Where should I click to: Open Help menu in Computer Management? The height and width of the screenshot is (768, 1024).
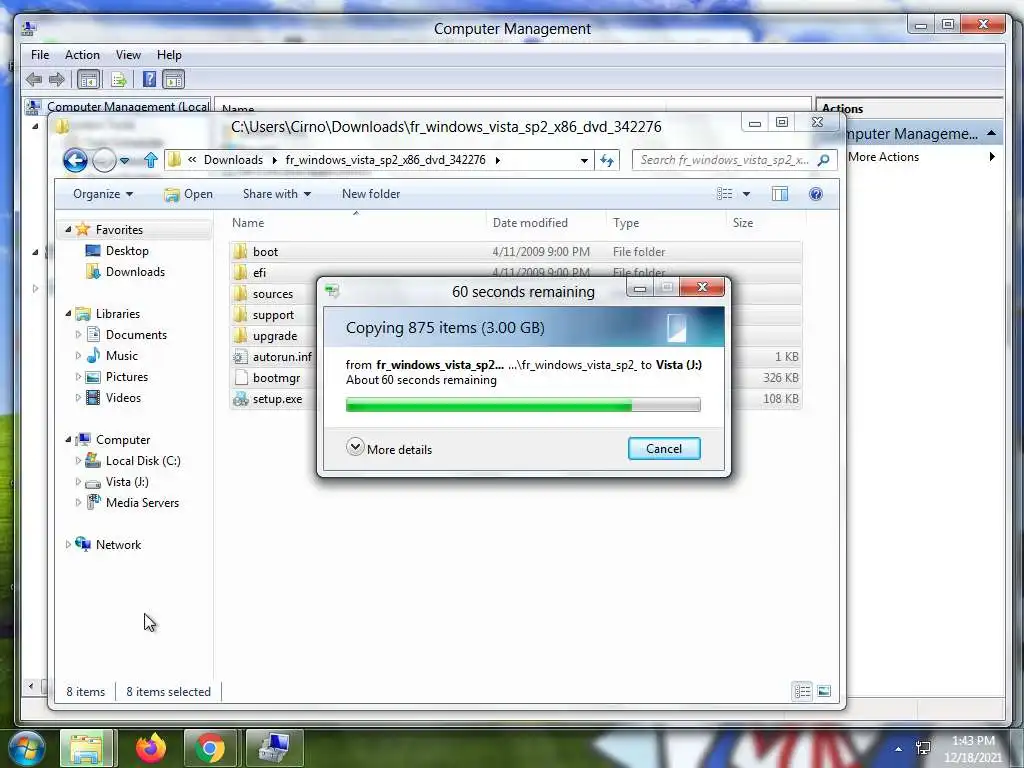click(169, 55)
